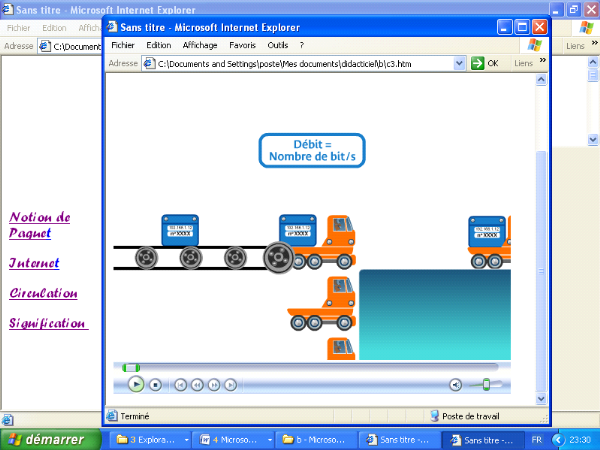Expand the Liens chevron in front window
The width and height of the screenshot is (600, 450).
tap(543, 60)
